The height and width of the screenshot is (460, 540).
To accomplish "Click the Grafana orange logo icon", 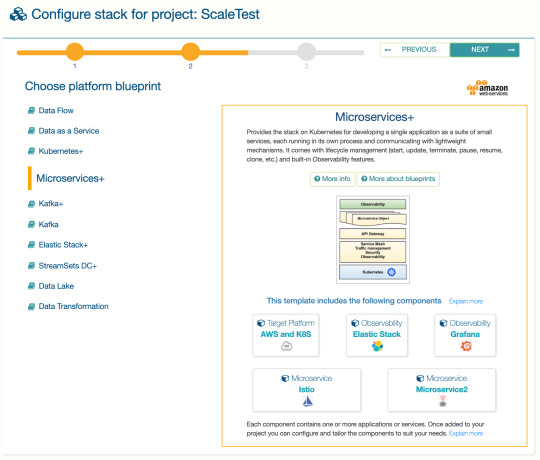I will (x=466, y=346).
